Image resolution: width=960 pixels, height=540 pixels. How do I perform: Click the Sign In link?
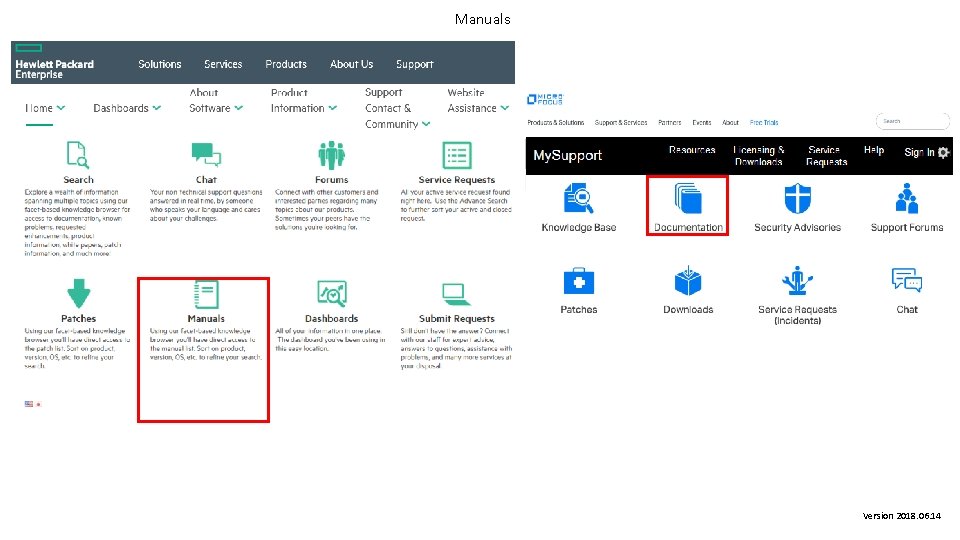coord(919,152)
